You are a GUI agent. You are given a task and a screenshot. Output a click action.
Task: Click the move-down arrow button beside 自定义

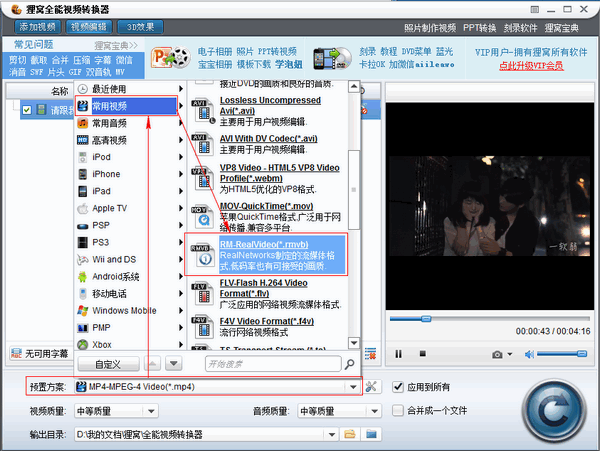(x=174, y=363)
